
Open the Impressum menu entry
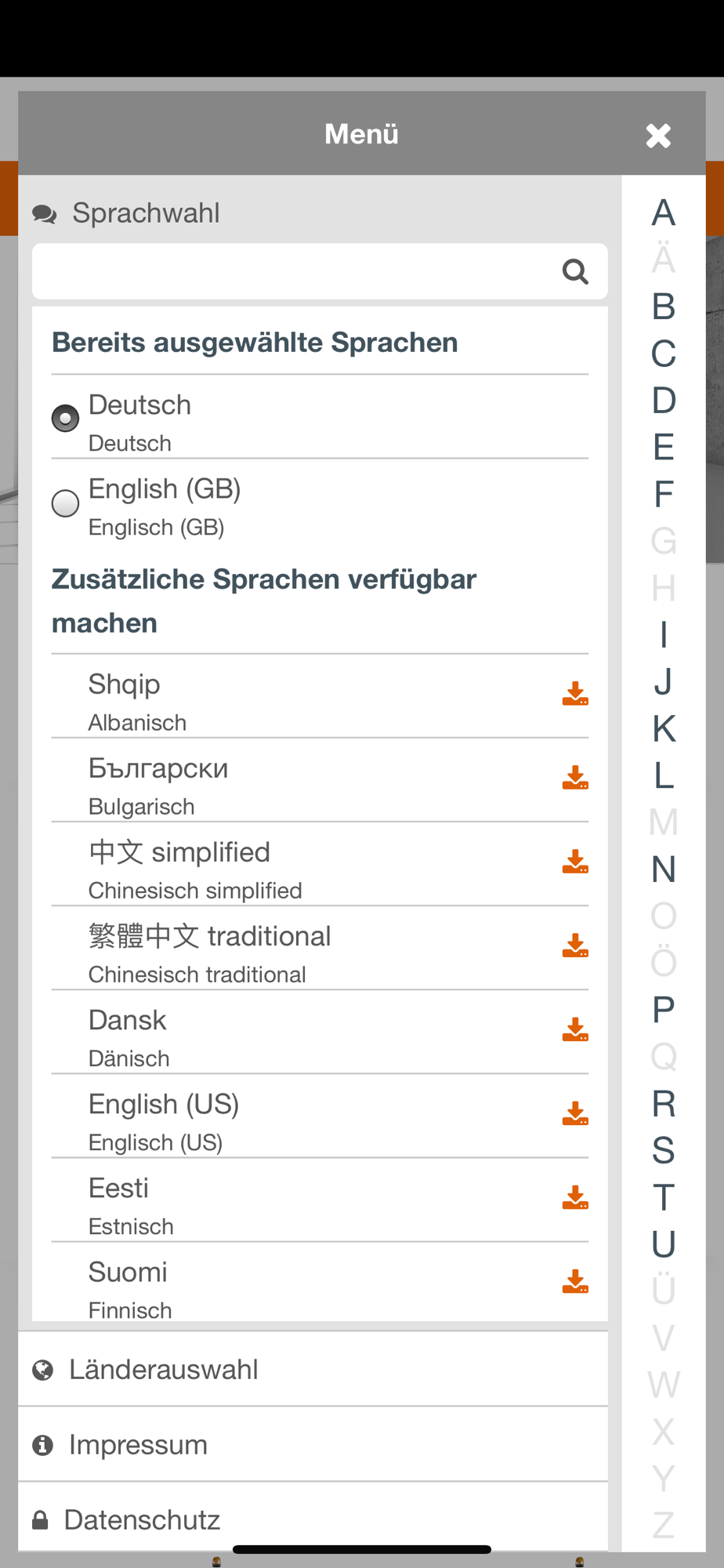139,1445
